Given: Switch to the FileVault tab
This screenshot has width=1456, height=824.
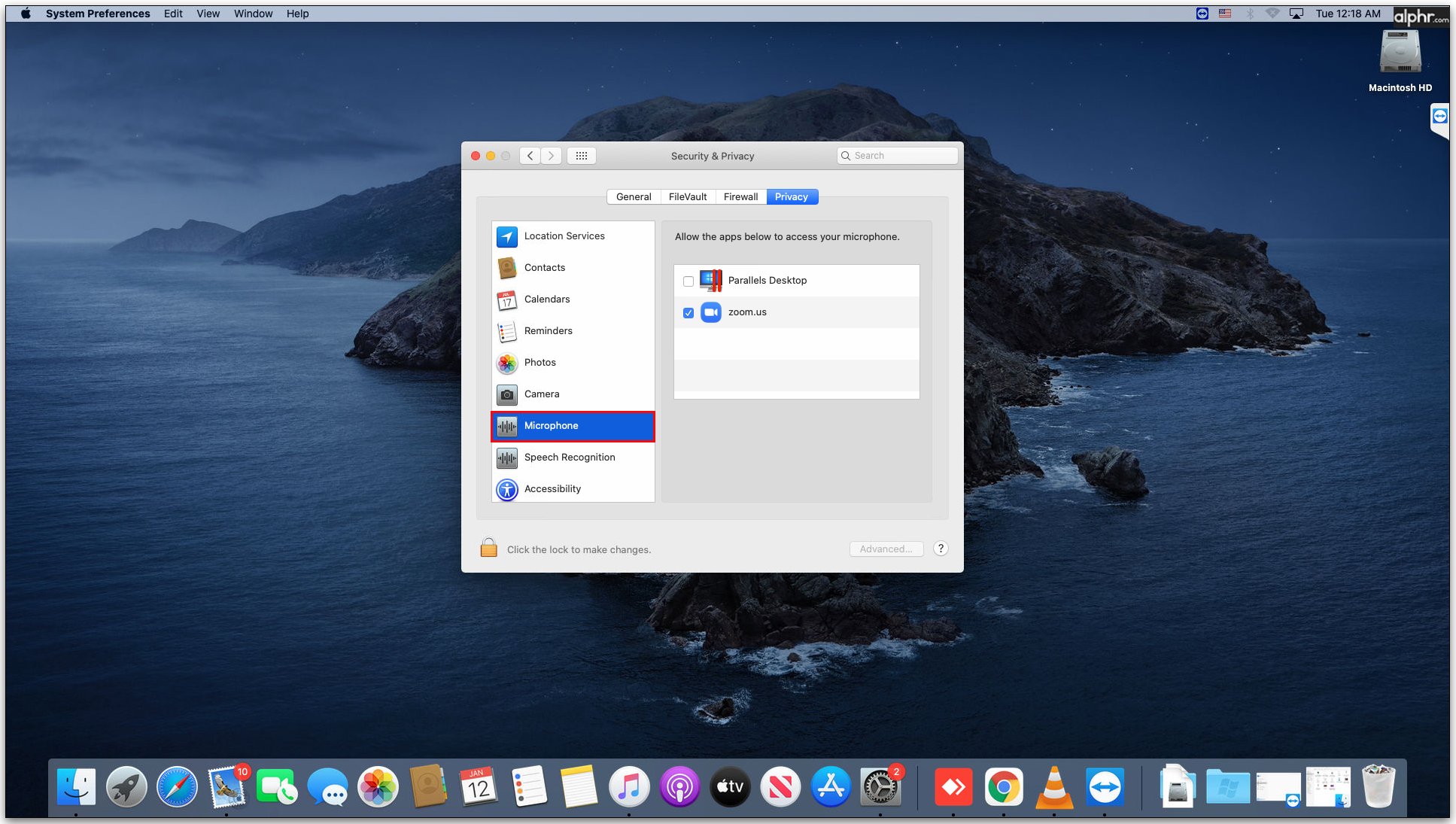Looking at the screenshot, I should click(687, 197).
